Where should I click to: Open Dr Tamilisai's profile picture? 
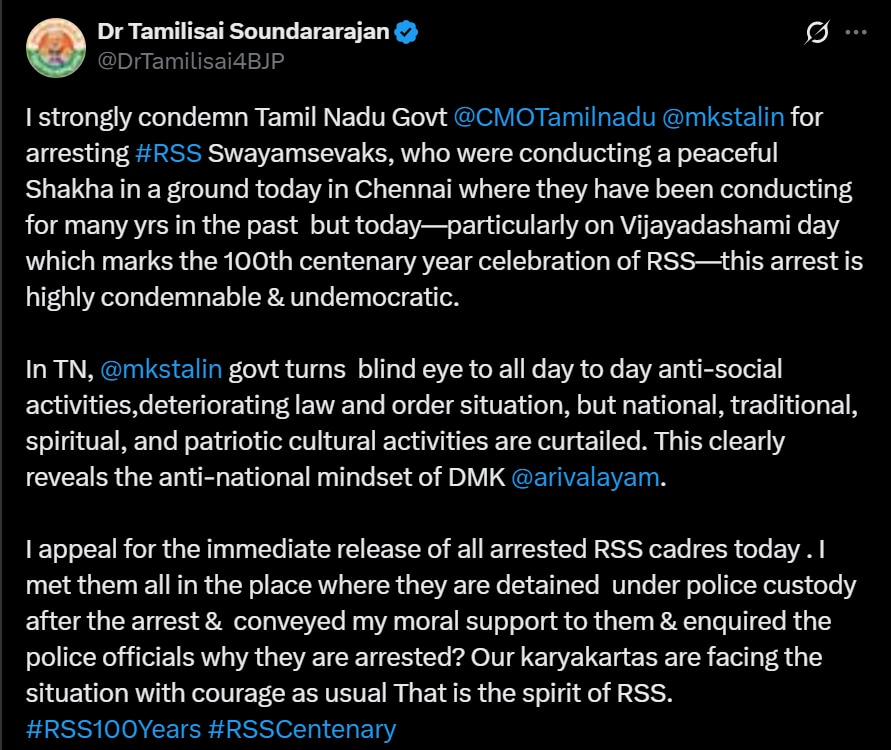click(55, 47)
